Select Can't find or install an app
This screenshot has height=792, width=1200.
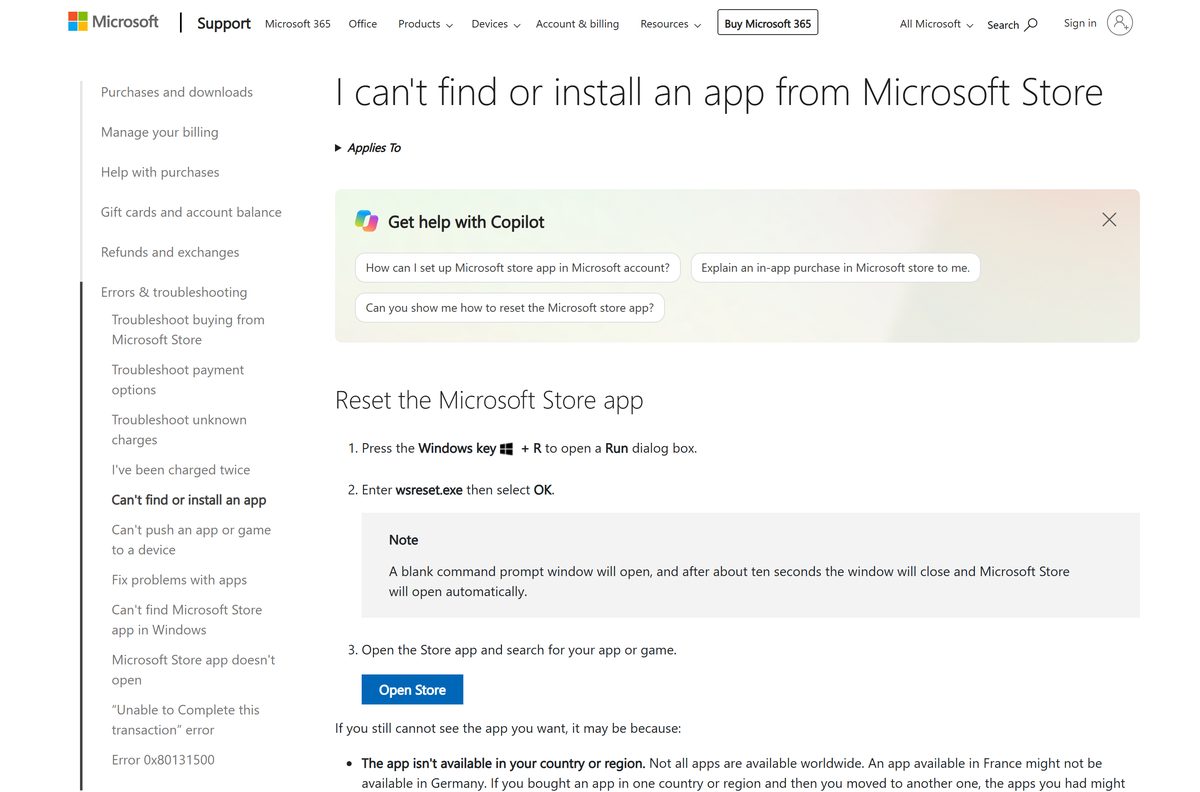coord(189,500)
